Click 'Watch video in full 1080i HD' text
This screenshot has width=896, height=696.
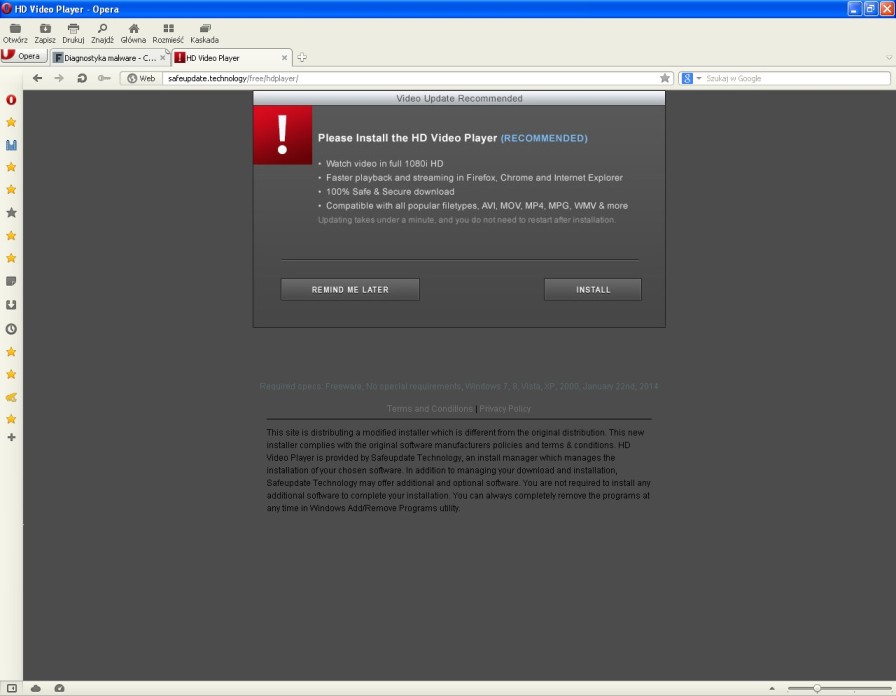[385, 163]
